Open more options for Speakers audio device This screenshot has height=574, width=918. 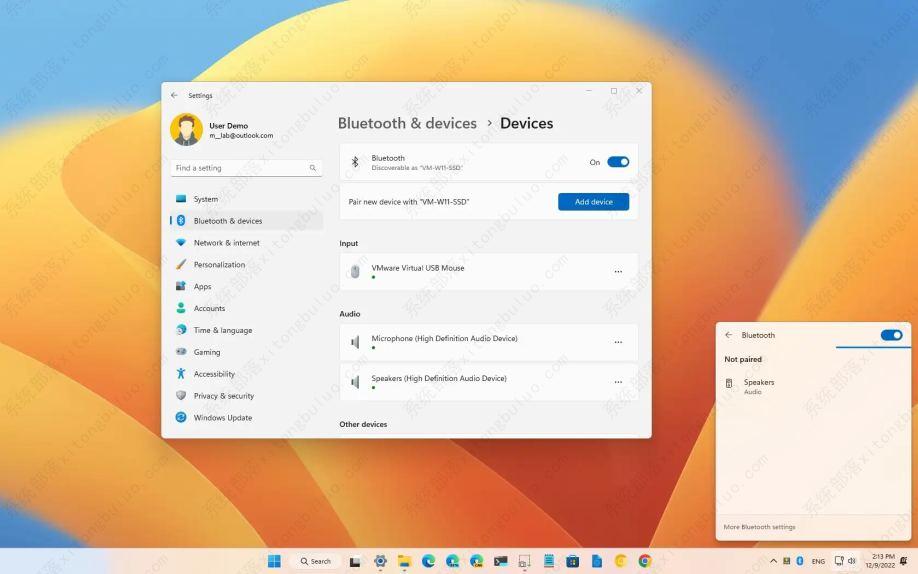pyautogui.click(x=618, y=382)
